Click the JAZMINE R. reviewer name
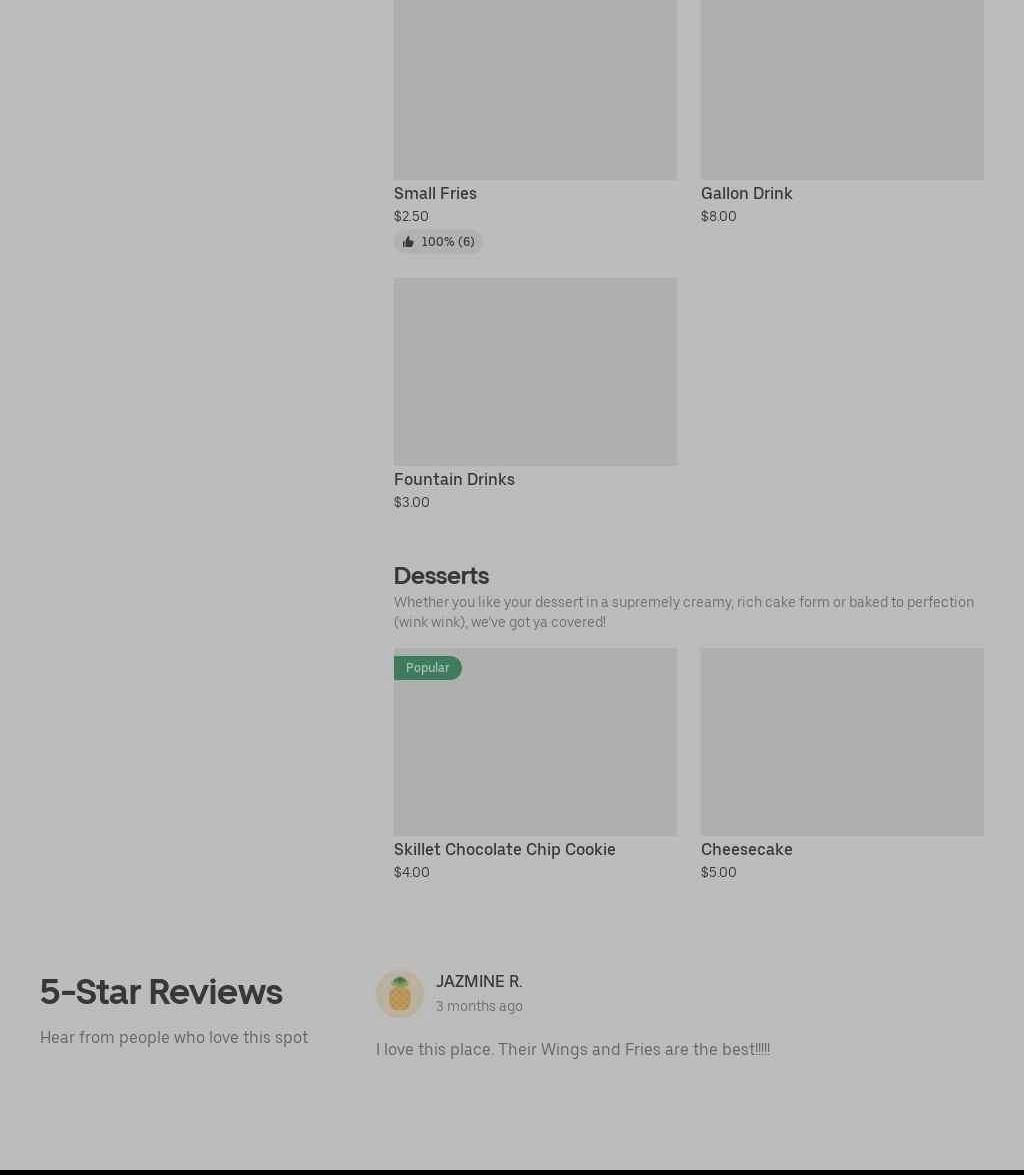 [479, 982]
